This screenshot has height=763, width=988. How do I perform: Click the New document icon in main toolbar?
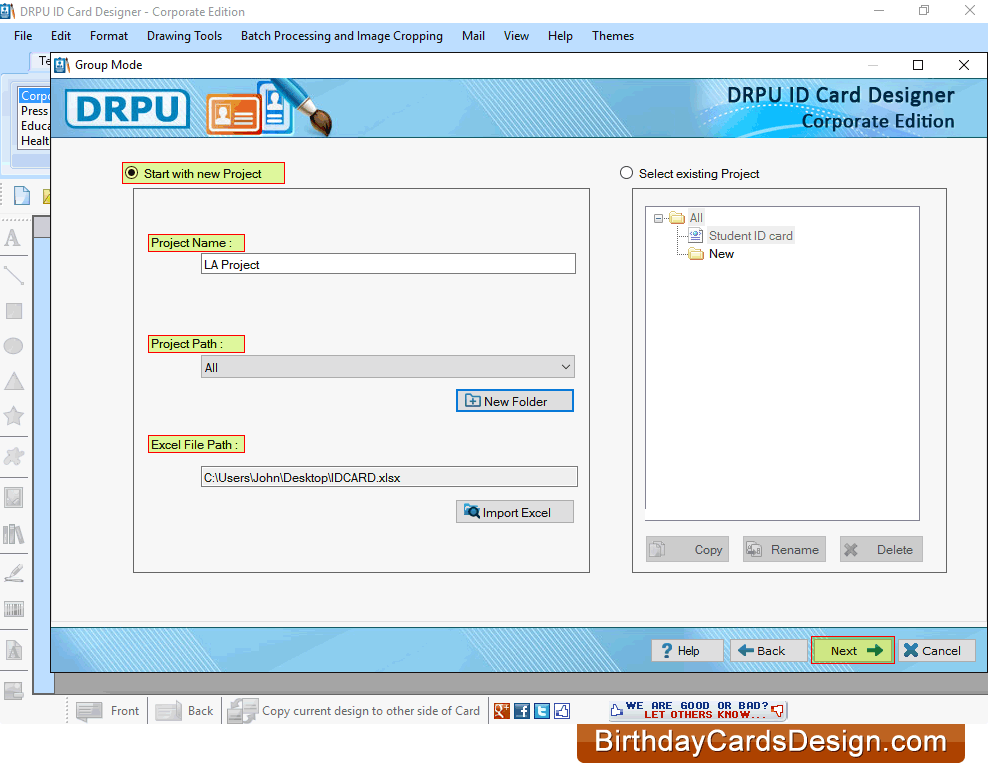(21, 196)
